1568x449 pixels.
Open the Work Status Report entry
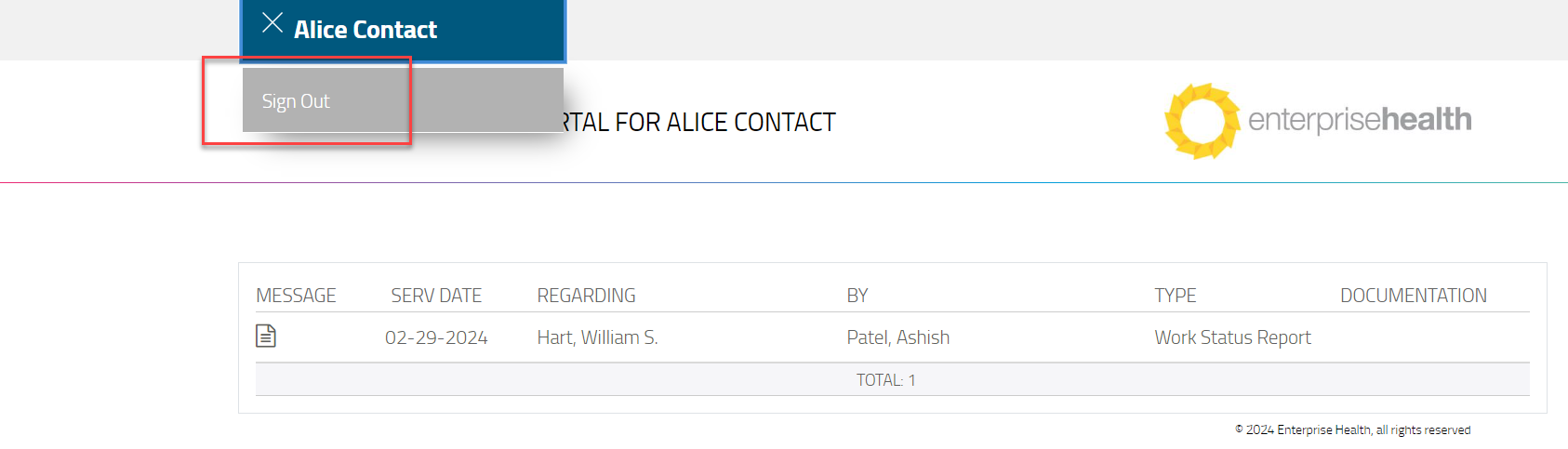coord(1232,337)
